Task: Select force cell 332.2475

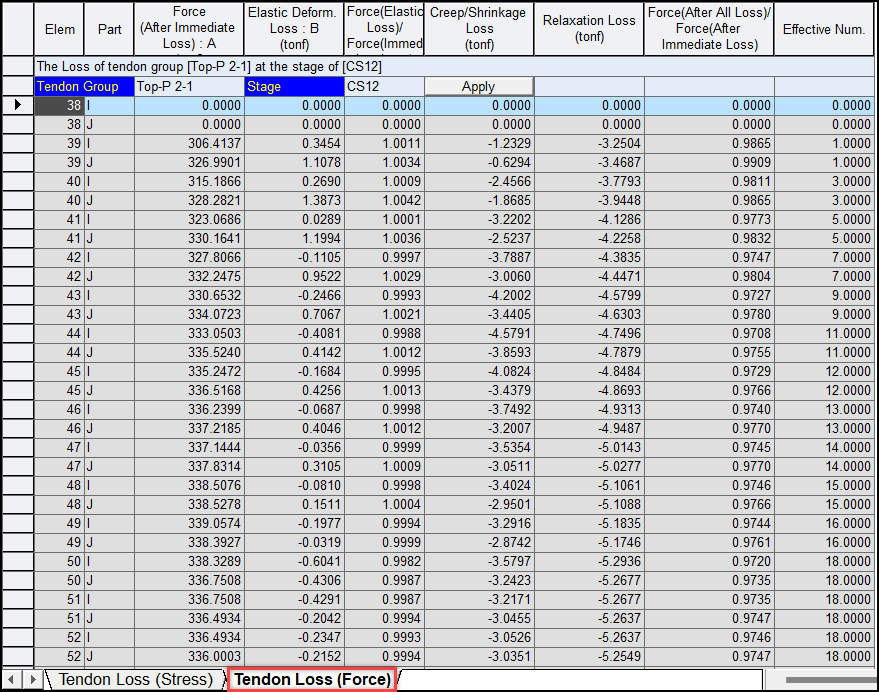Action: click(x=189, y=276)
